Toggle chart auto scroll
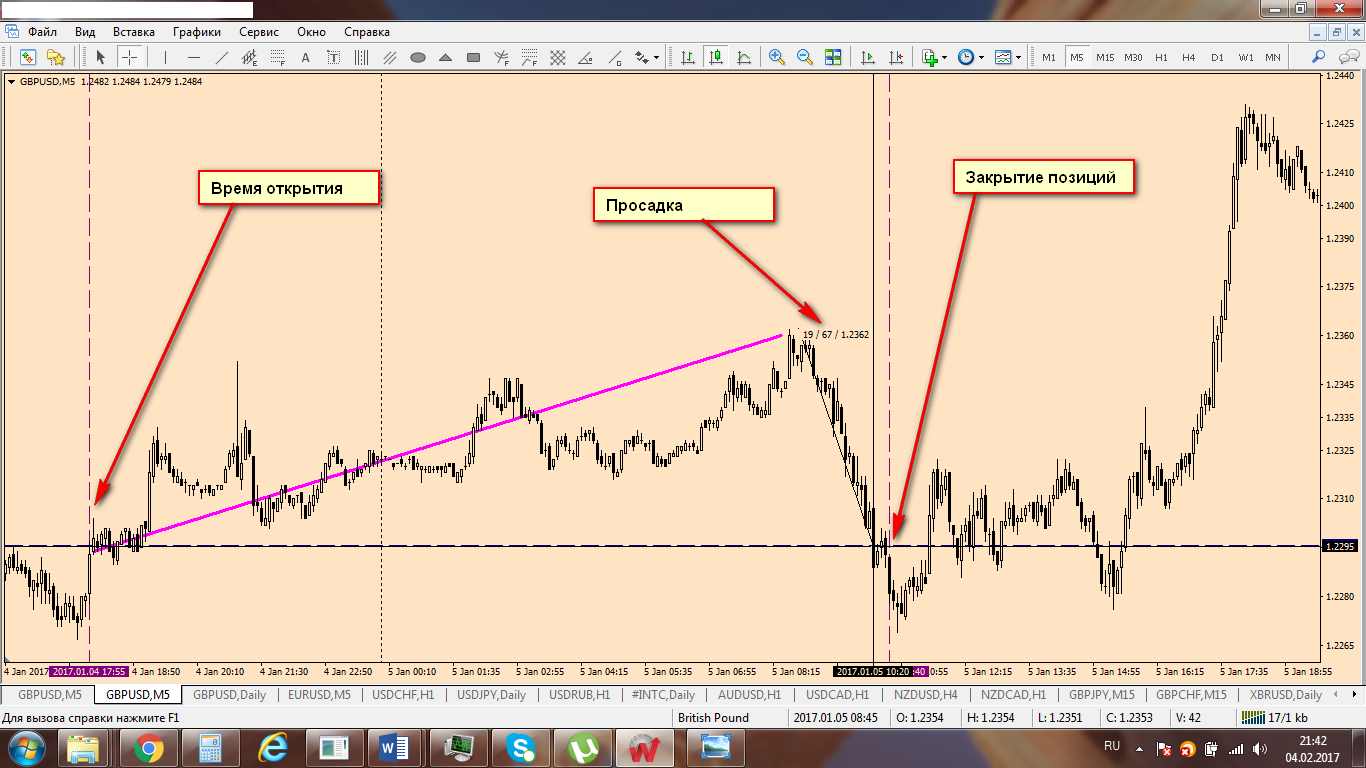The width and height of the screenshot is (1366, 768). [x=868, y=57]
